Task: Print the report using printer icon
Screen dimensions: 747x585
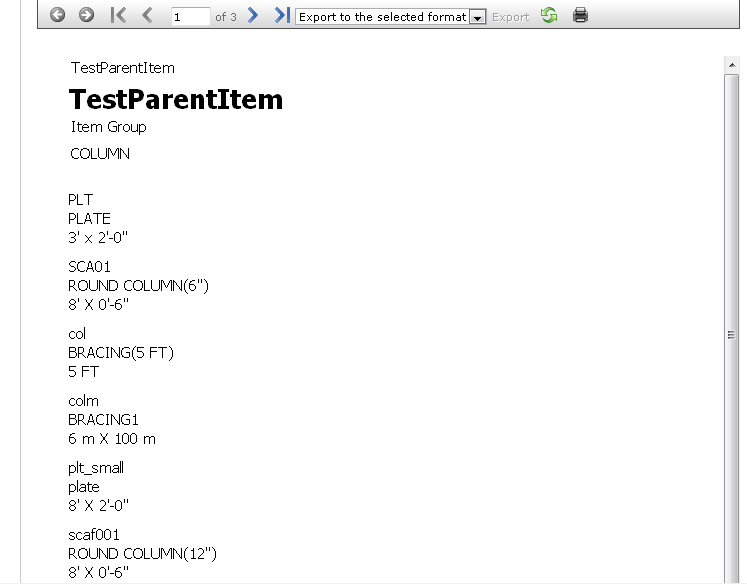Action: click(581, 16)
